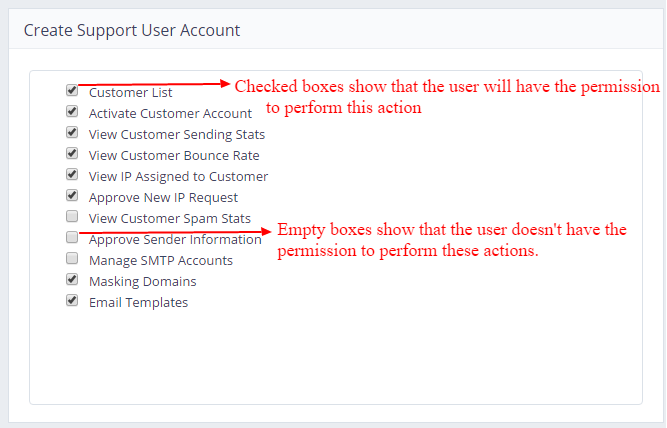Click the "Approve New IP Request" label text
Screen dimensions: 667x428
pos(163,197)
